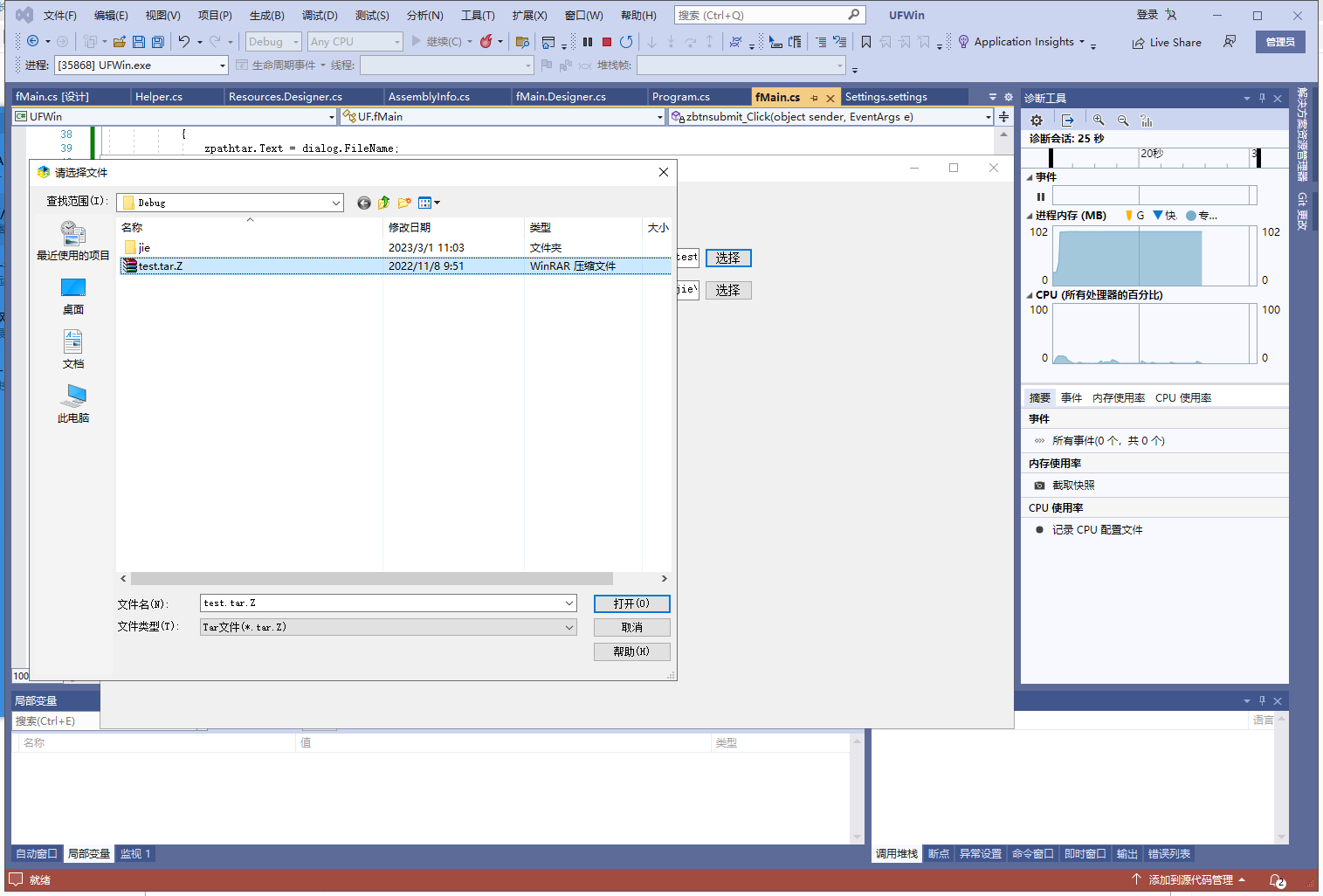The image size is (1323, 896).
Task: Click the main search box Ctrl+Q
Action: [769, 16]
